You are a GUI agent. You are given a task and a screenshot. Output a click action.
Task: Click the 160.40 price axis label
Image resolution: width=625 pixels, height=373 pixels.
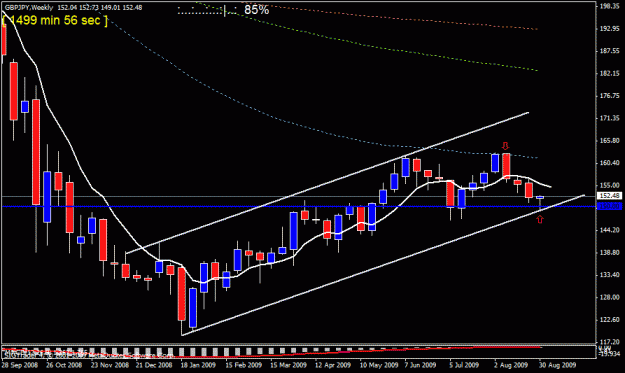(x=609, y=163)
